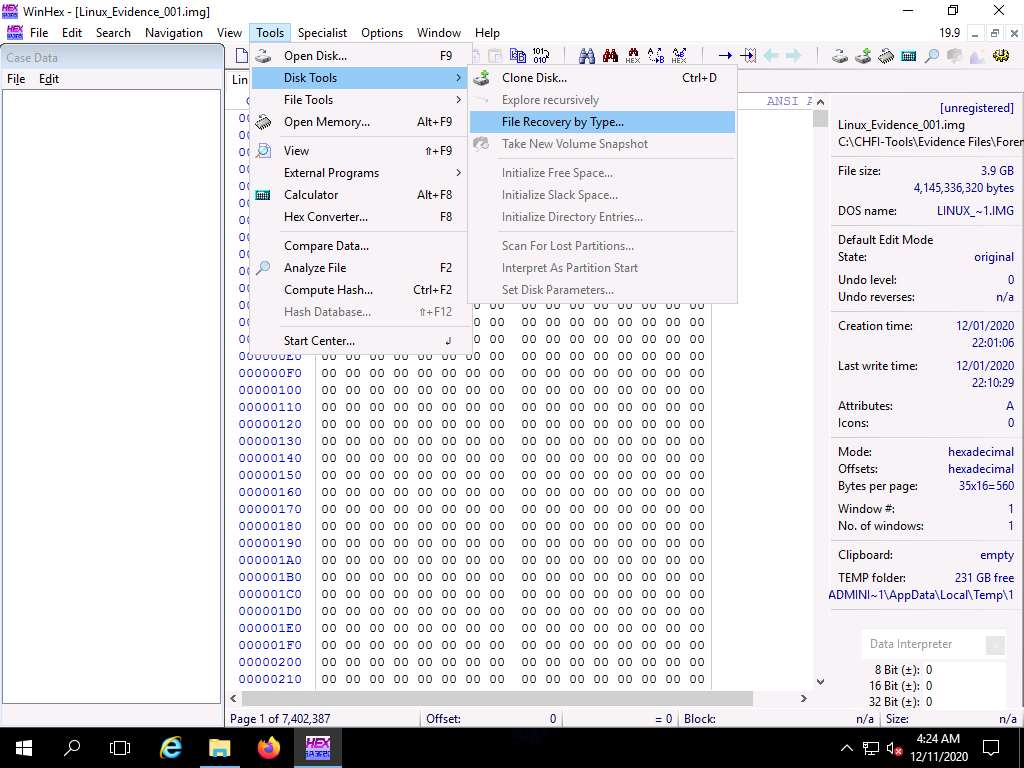This screenshot has height=768, width=1024.
Task: Open File Explorer from taskbar
Action: click(219, 748)
